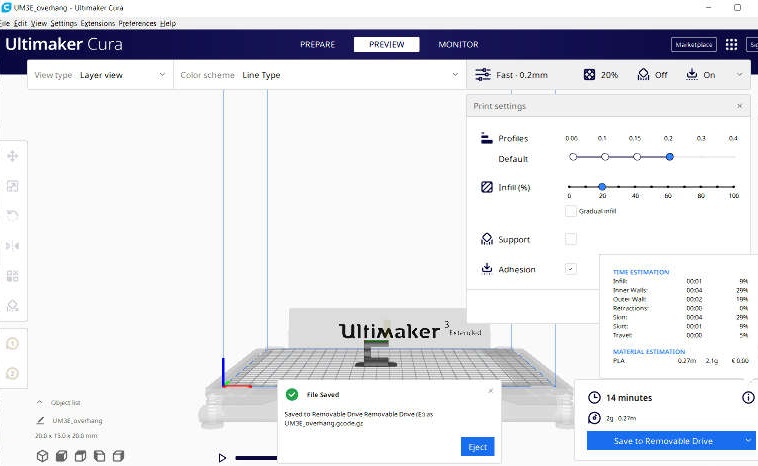Switch to left side view cube icon

click(x=99, y=456)
